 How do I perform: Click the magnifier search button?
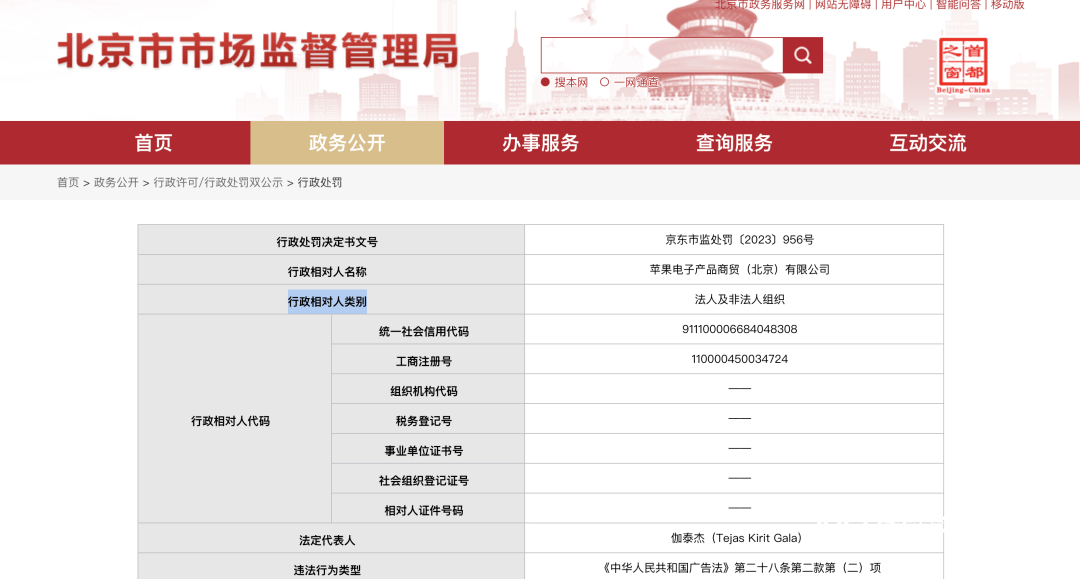tap(802, 55)
